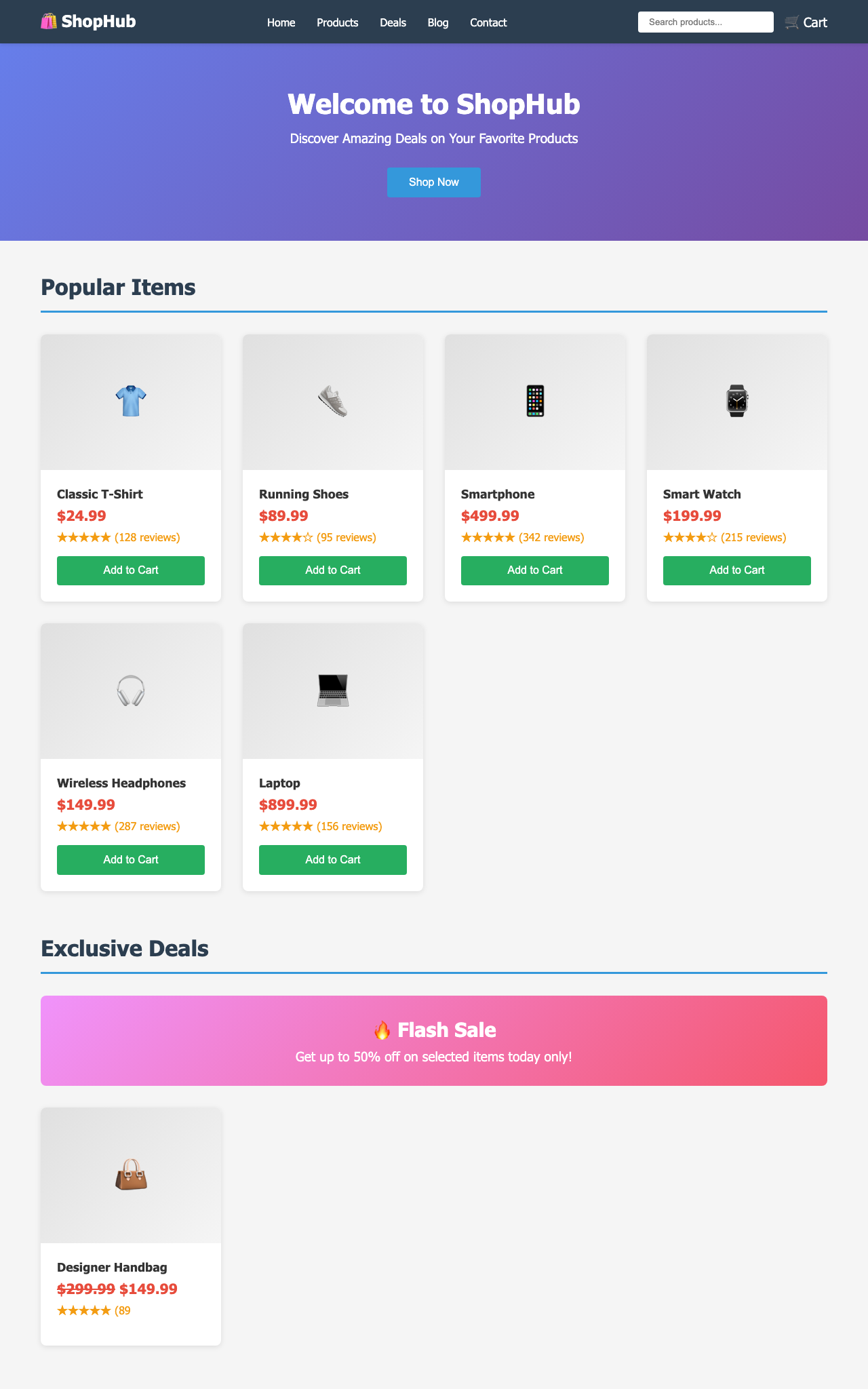The width and height of the screenshot is (868, 1389).
Task: Open the shopping cart
Action: click(x=806, y=22)
